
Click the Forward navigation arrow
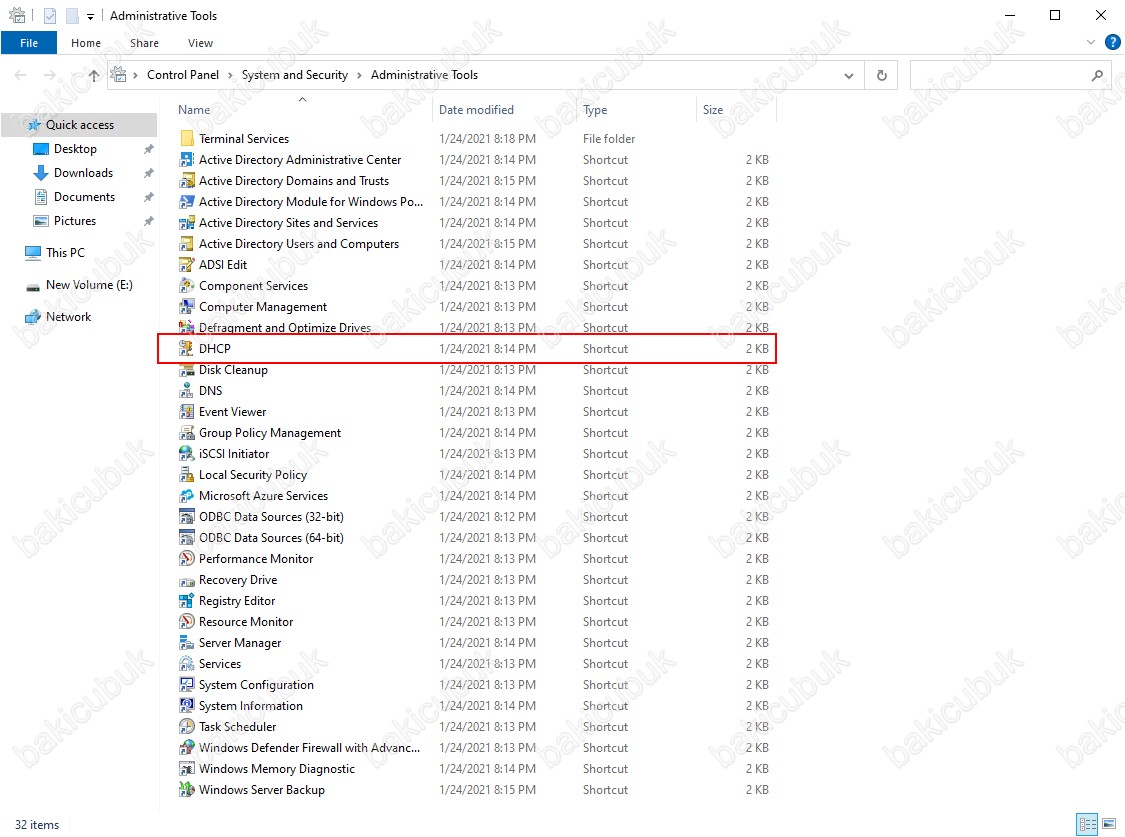click(x=50, y=75)
